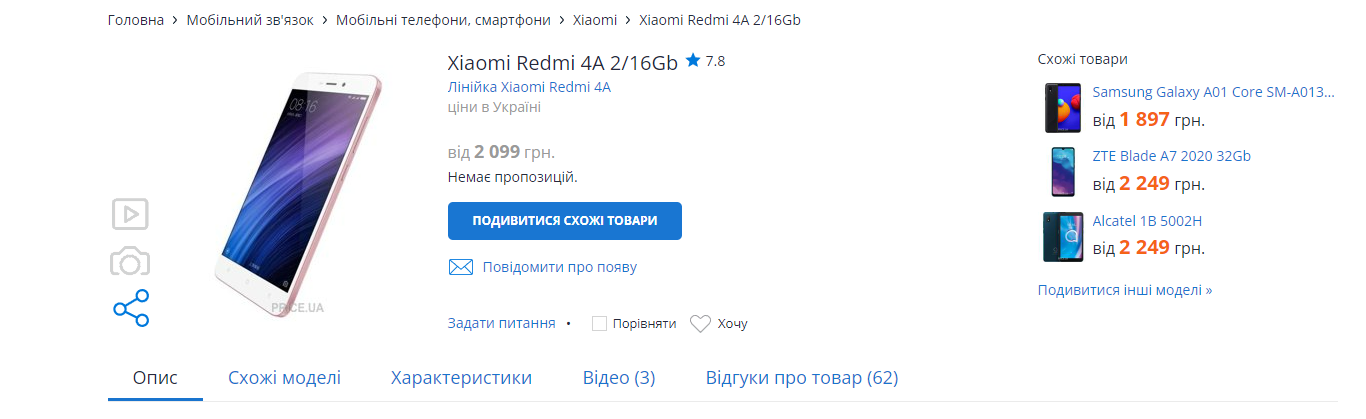The width and height of the screenshot is (1366, 419).
Task: Open the Alcatel 1B phone thumbnail
Action: 1062,236
